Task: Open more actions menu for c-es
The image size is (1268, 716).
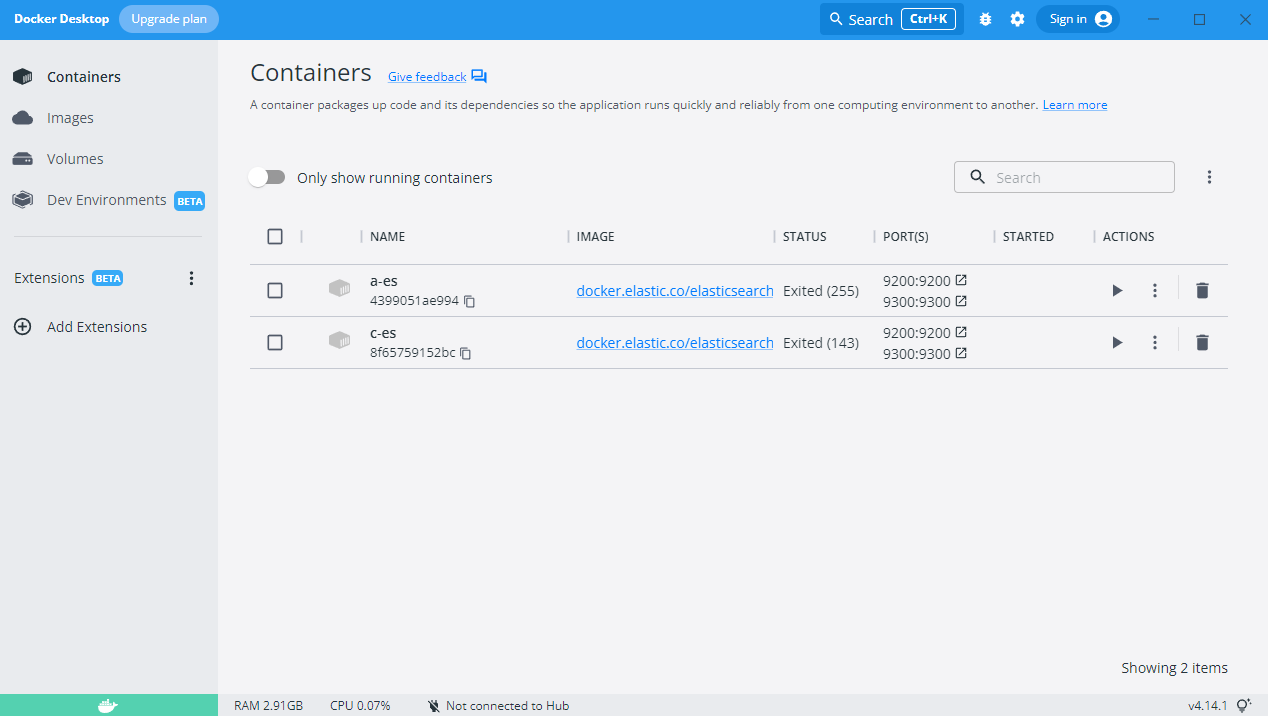Action: coord(1155,342)
